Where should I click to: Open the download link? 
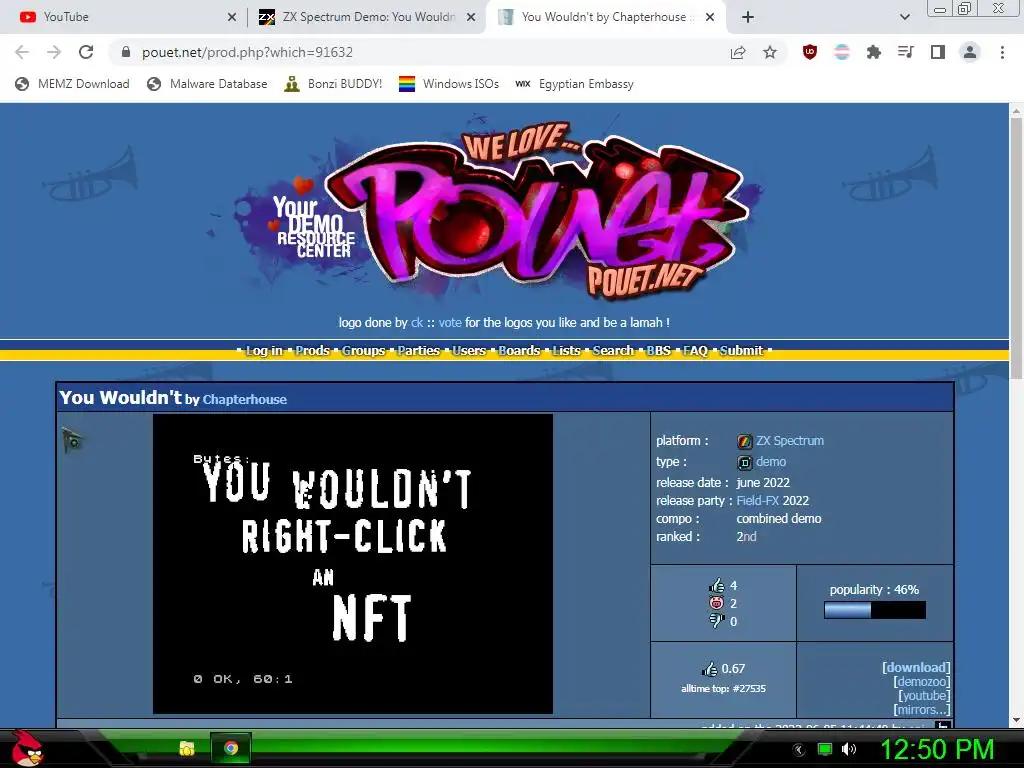pyautogui.click(x=916, y=667)
